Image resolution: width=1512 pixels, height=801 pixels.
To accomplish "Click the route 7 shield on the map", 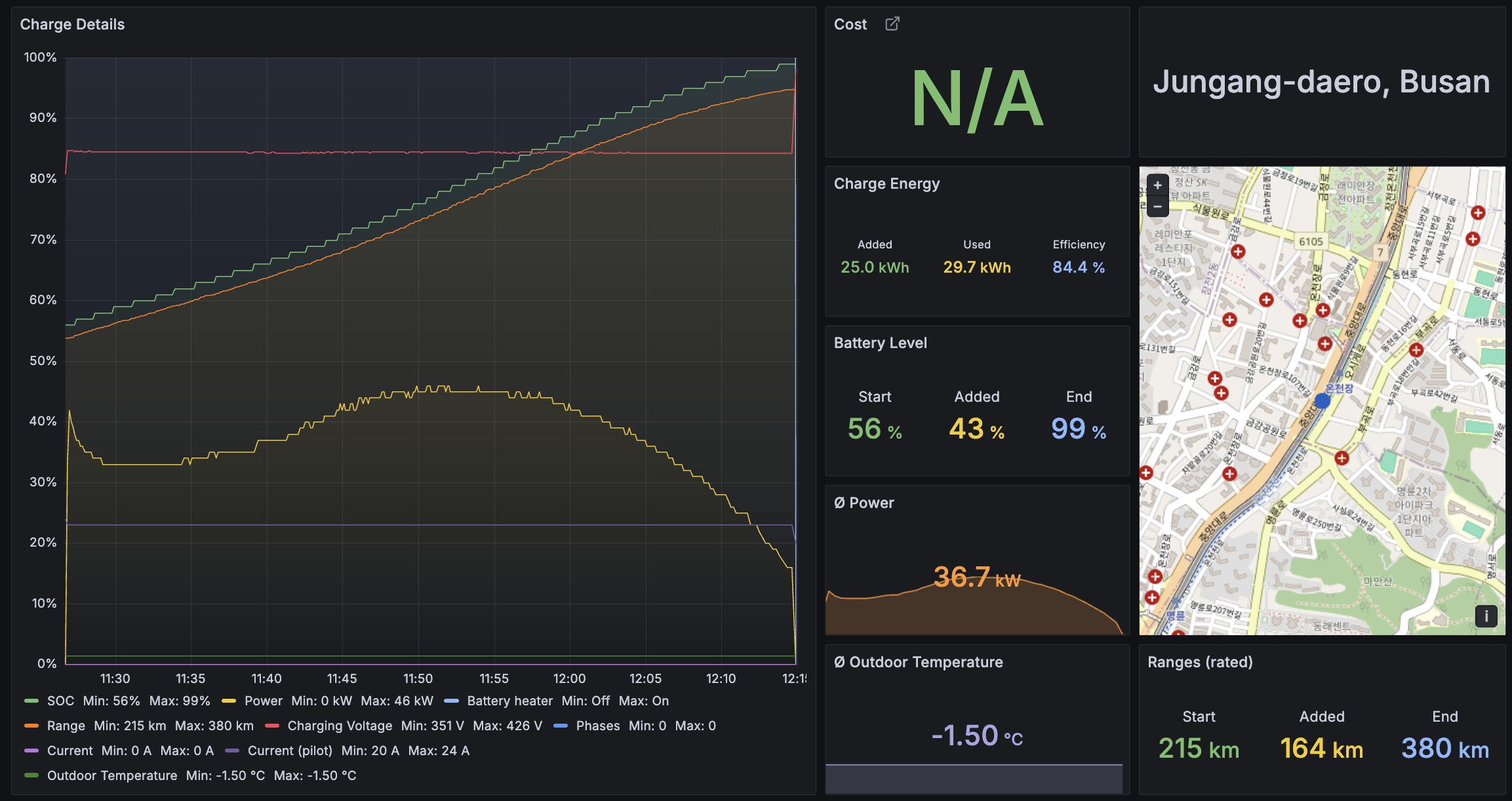I will pyautogui.click(x=1380, y=252).
